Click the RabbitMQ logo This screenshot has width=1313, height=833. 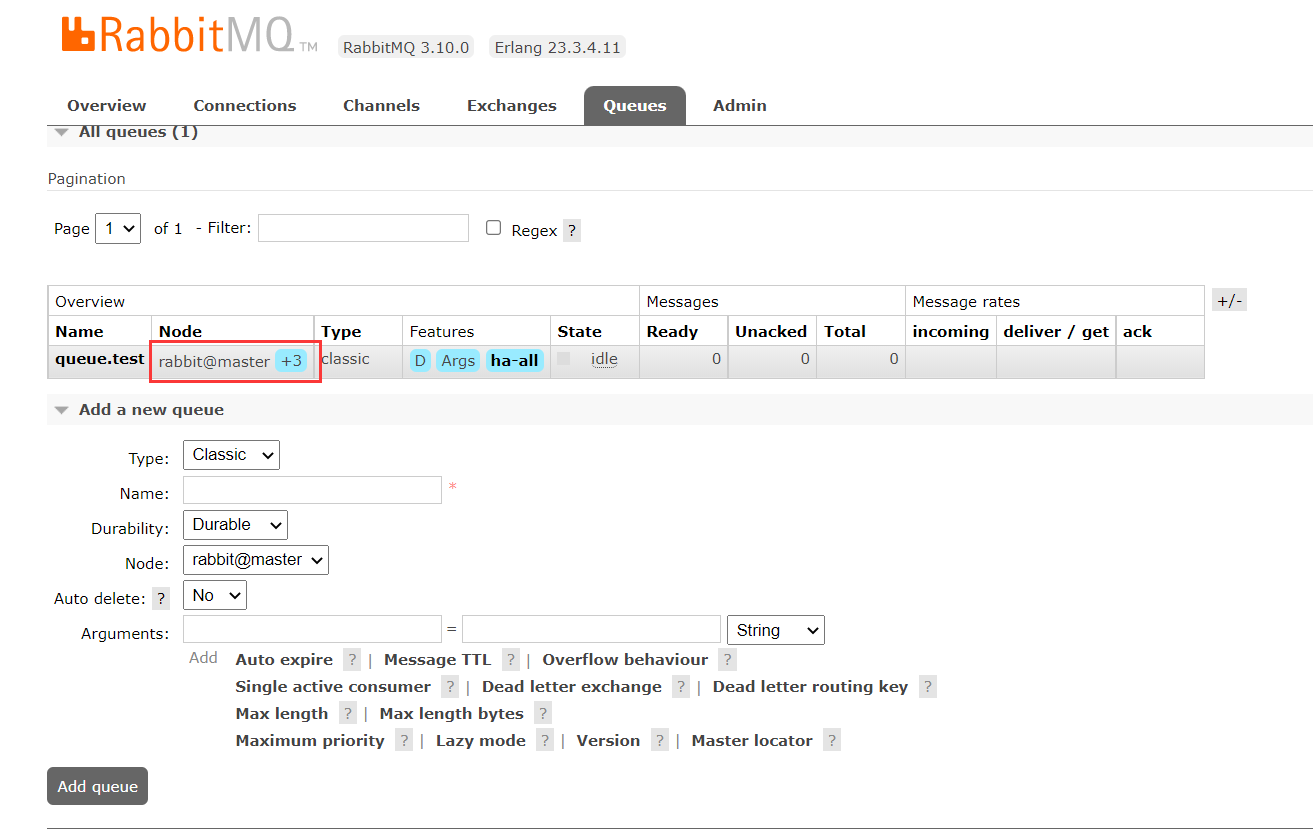pos(189,34)
